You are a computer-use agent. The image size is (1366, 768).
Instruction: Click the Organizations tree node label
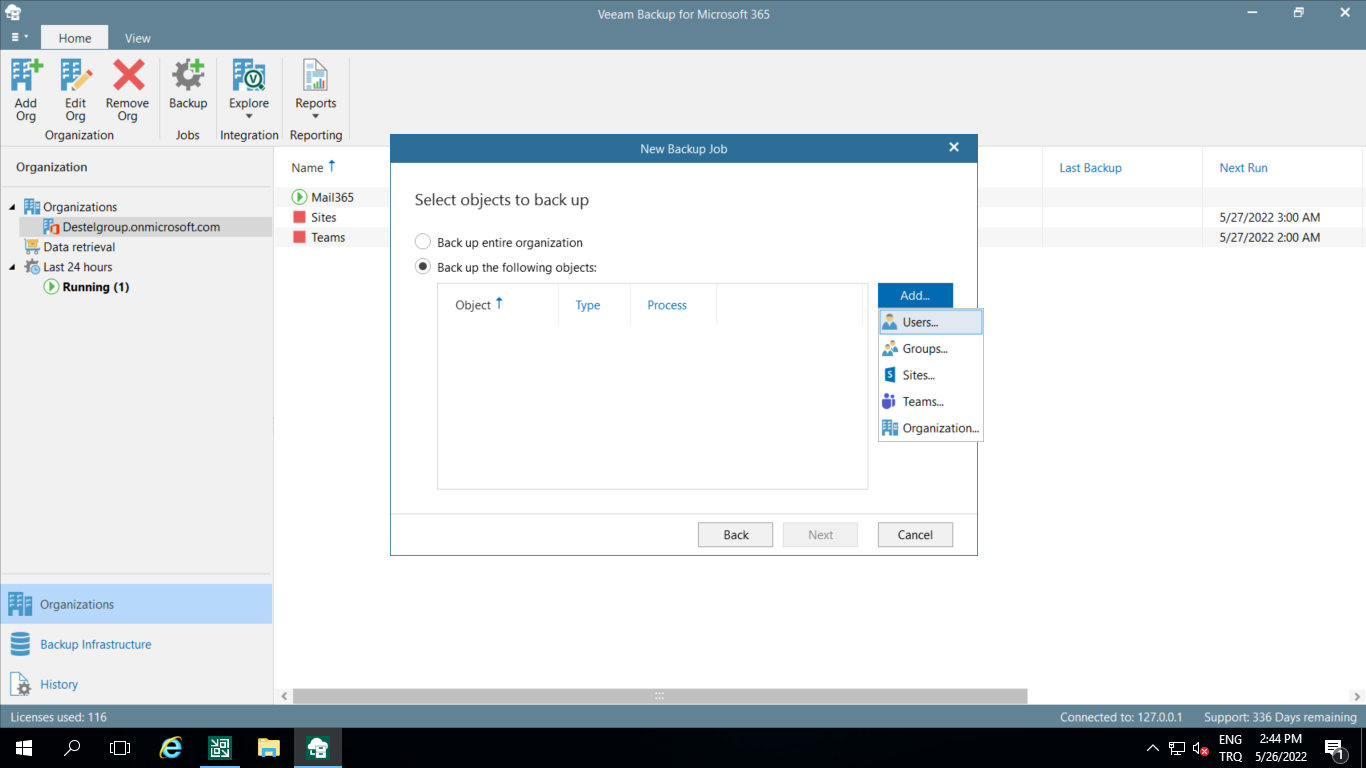coord(80,207)
